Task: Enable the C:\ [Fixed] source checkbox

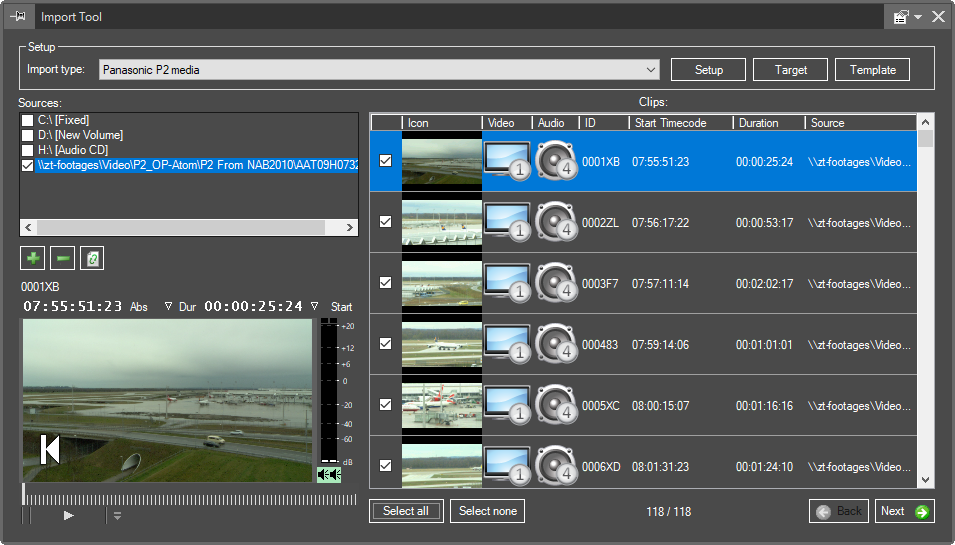Action: 28,120
